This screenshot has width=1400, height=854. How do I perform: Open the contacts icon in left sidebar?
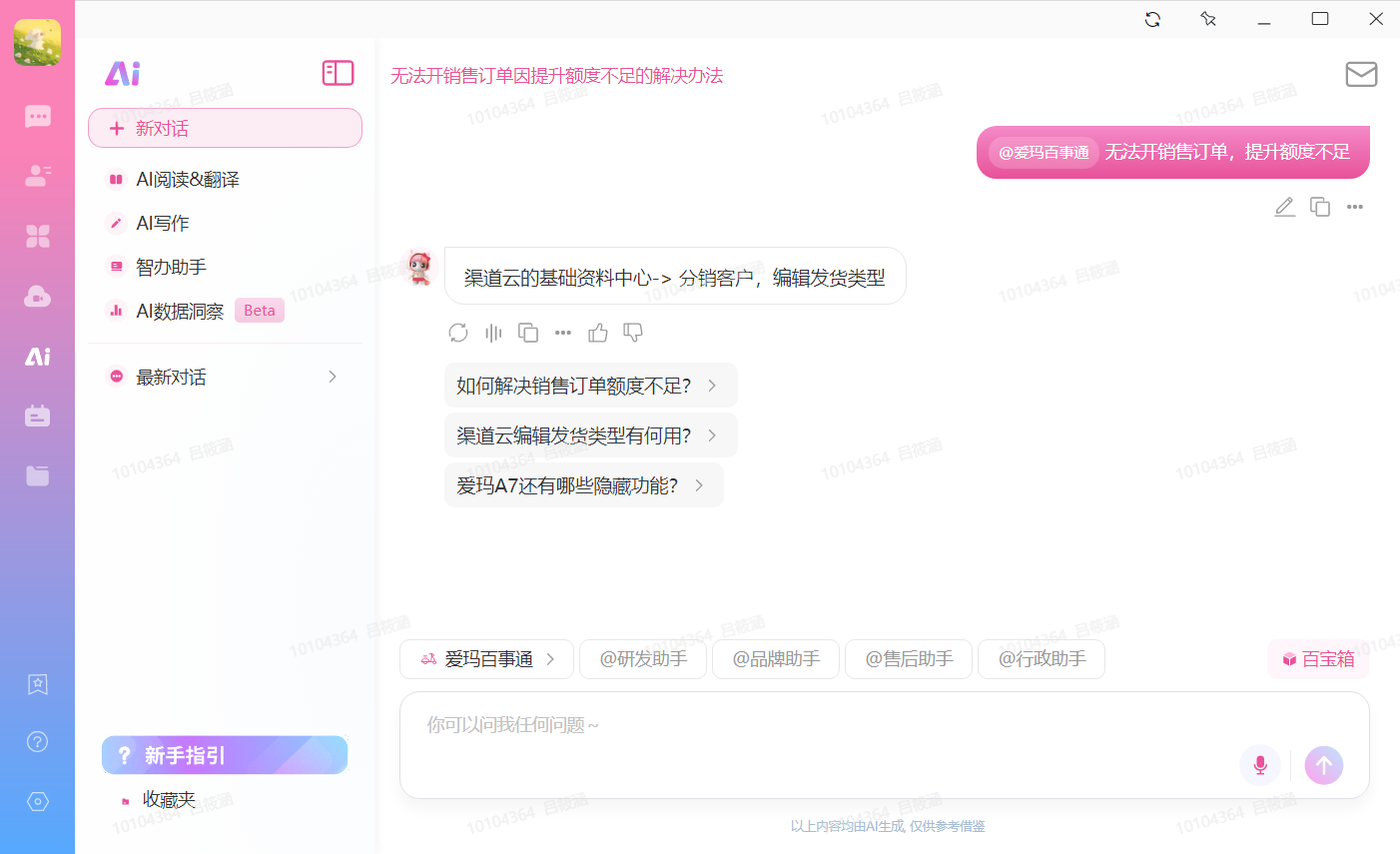tap(37, 176)
